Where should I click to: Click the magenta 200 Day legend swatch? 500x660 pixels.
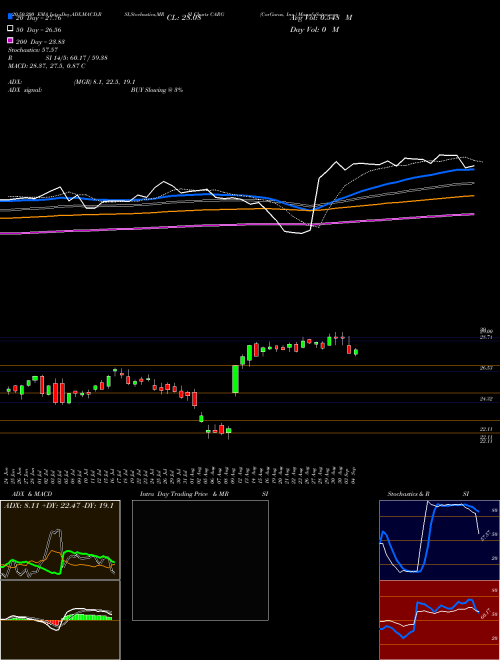[10, 40]
